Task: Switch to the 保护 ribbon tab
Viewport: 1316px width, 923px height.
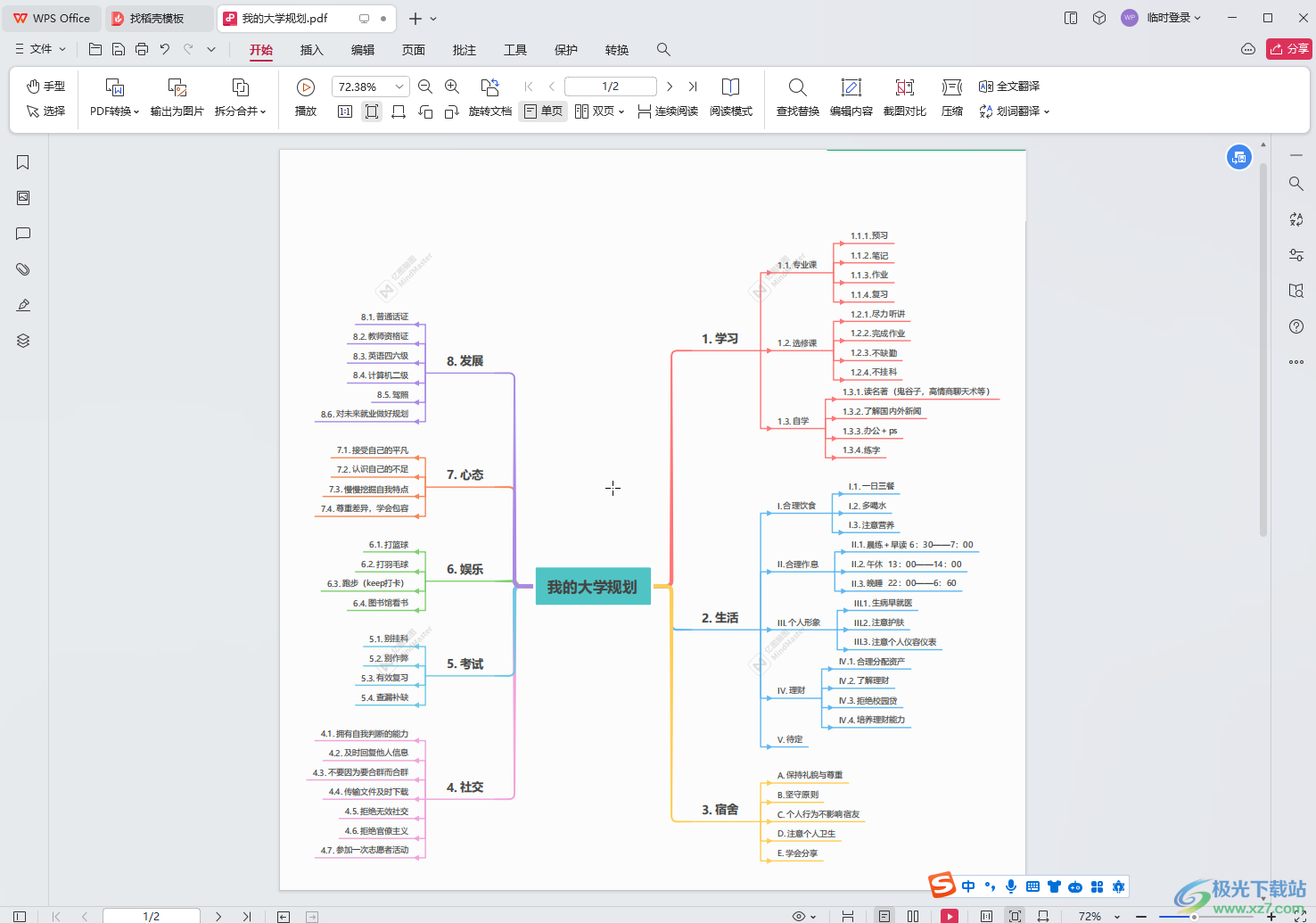Action: [566, 50]
